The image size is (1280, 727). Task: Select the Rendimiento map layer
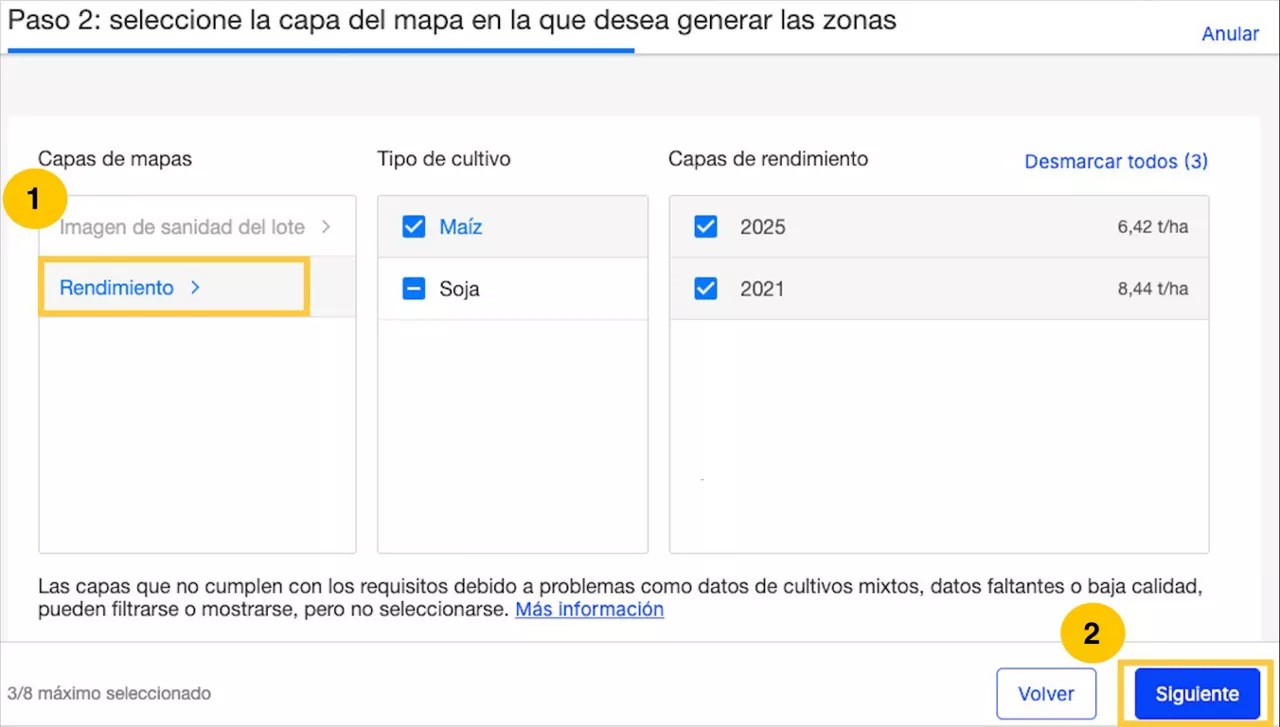click(x=117, y=288)
